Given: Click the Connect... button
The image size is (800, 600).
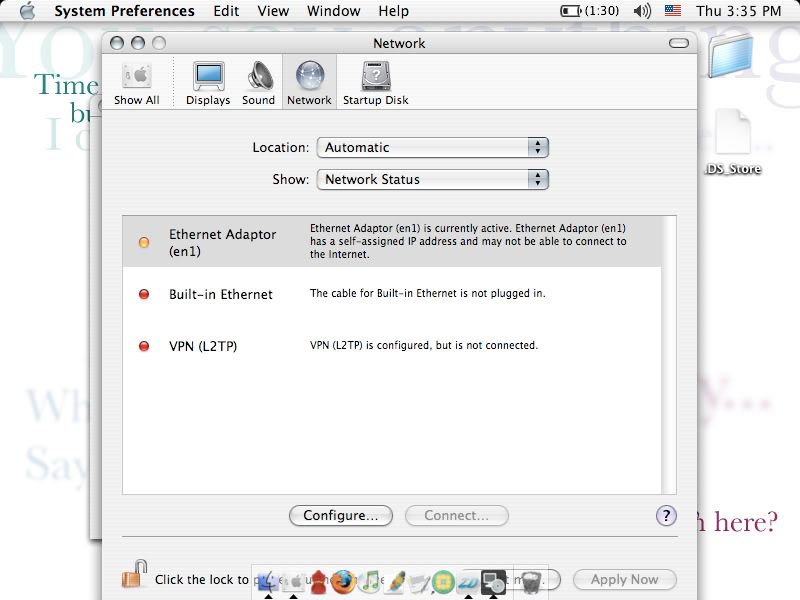Looking at the screenshot, I should pyautogui.click(x=457, y=515).
